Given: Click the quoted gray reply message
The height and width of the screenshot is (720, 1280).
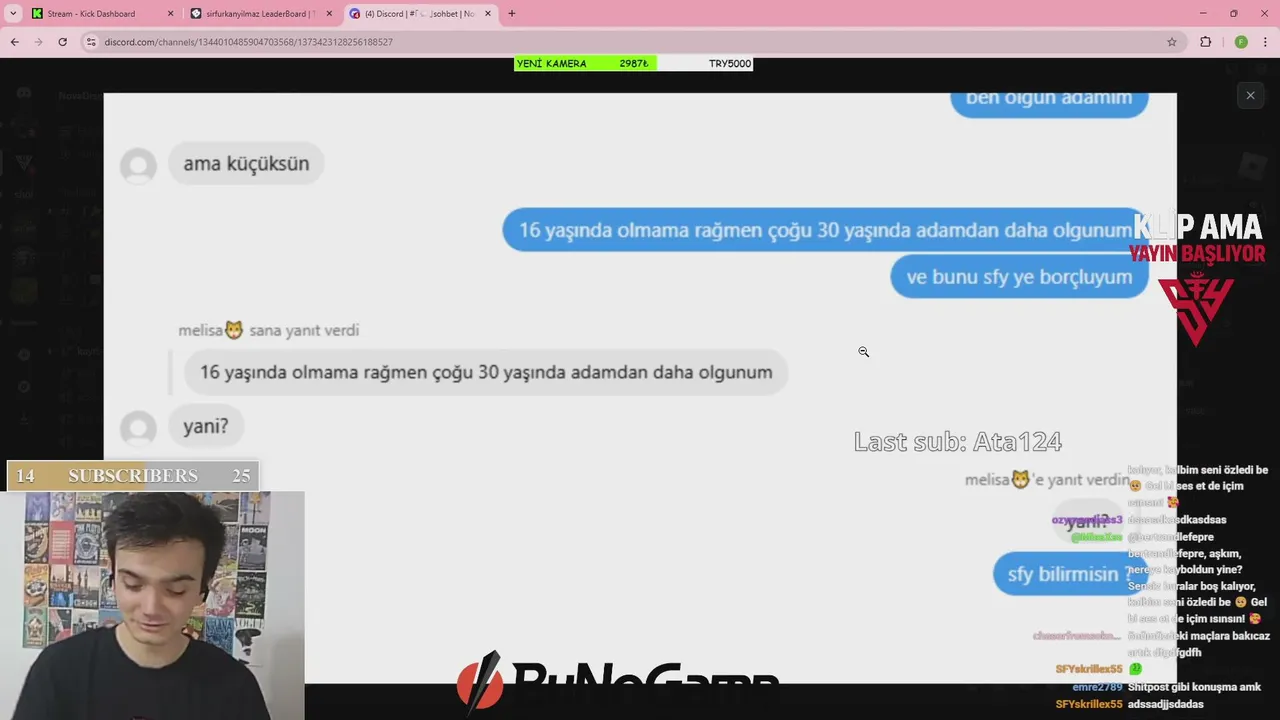Looking at the screenshot, I should (x=486, y=372).
